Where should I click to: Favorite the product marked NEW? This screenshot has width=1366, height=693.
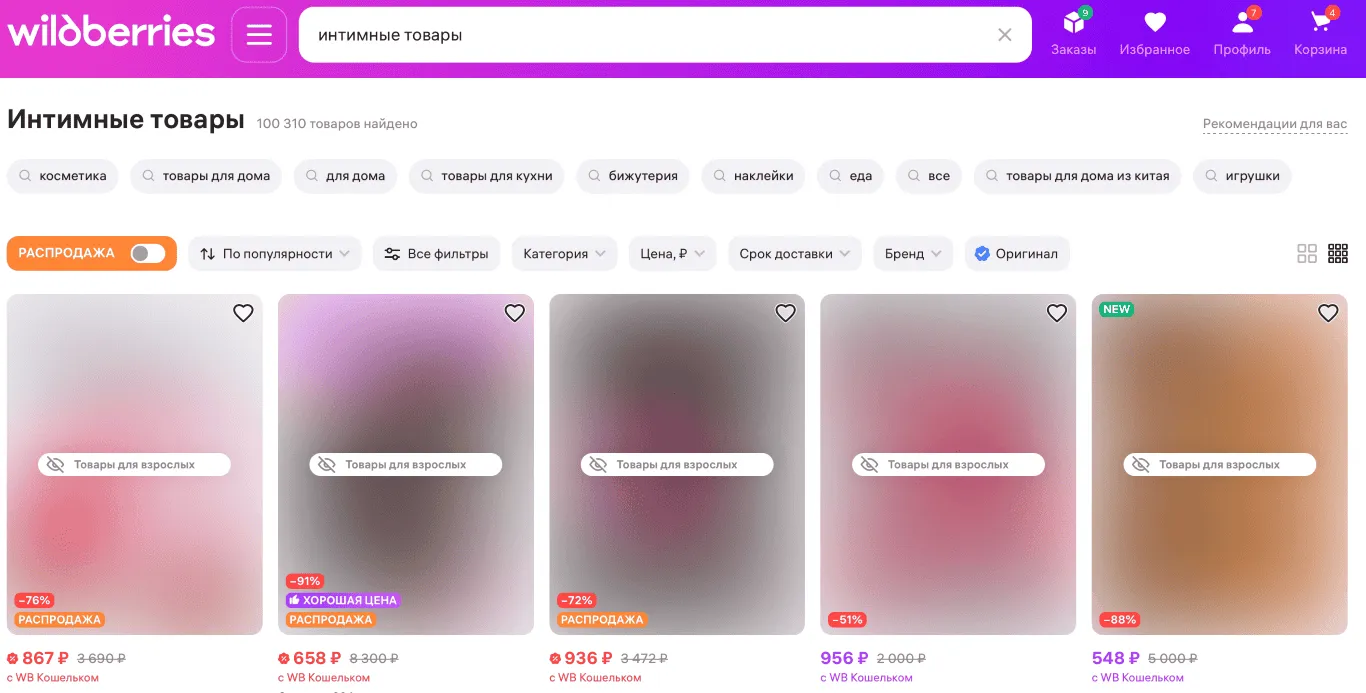coord(1328,313)
